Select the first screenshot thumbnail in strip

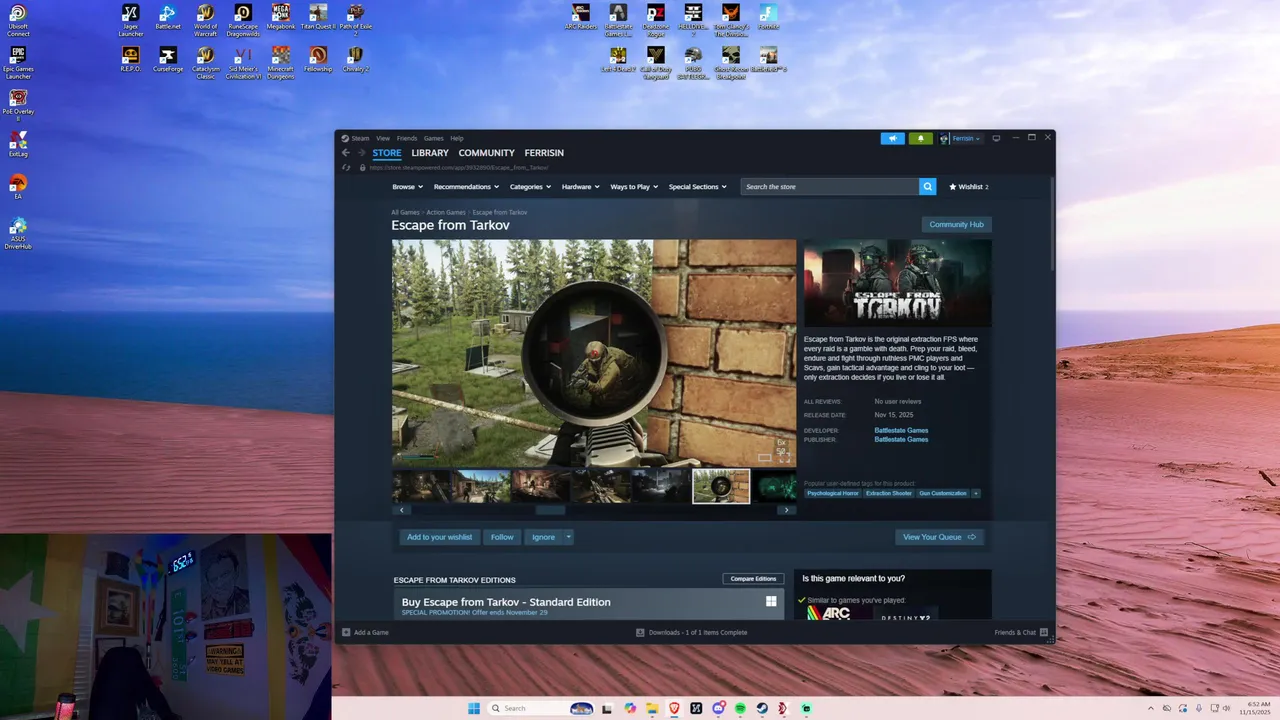pyautogui.click(x=421, y=486)
